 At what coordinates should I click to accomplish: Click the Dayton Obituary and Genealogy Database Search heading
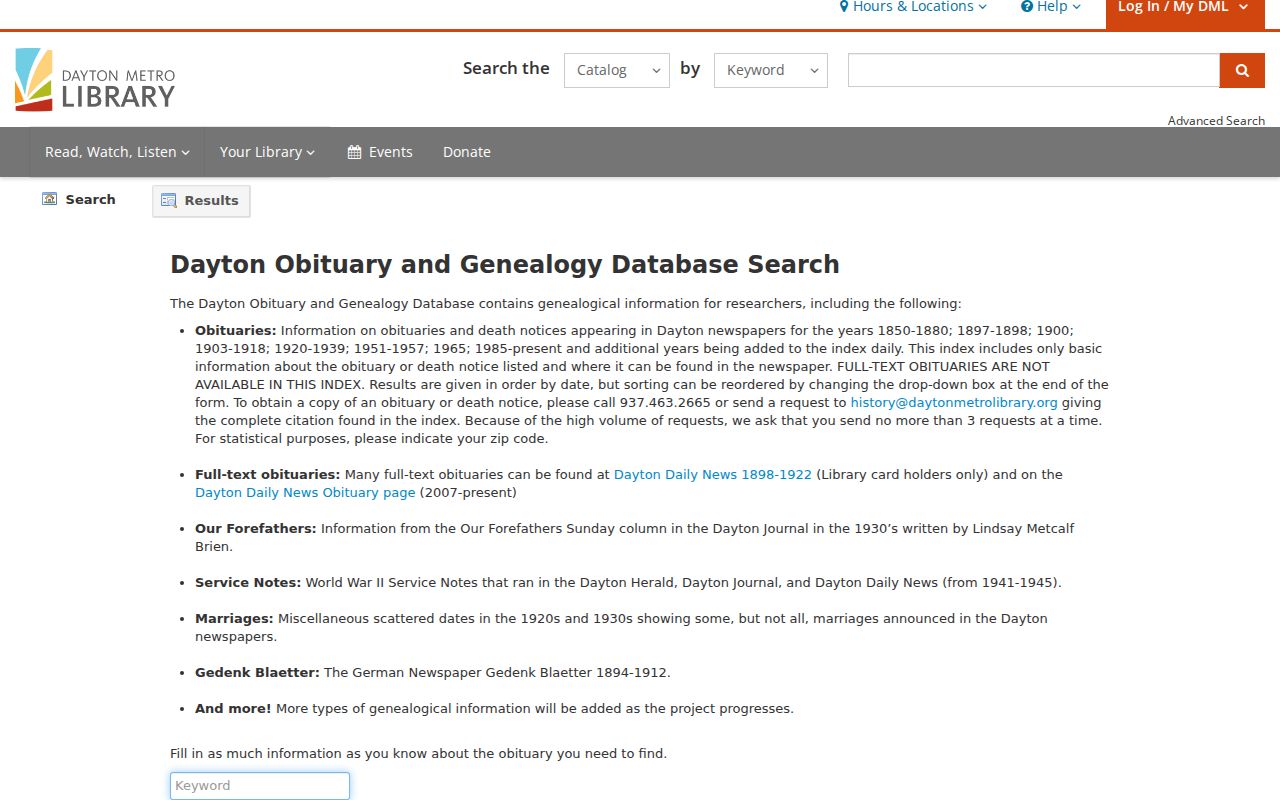point(505,264)
